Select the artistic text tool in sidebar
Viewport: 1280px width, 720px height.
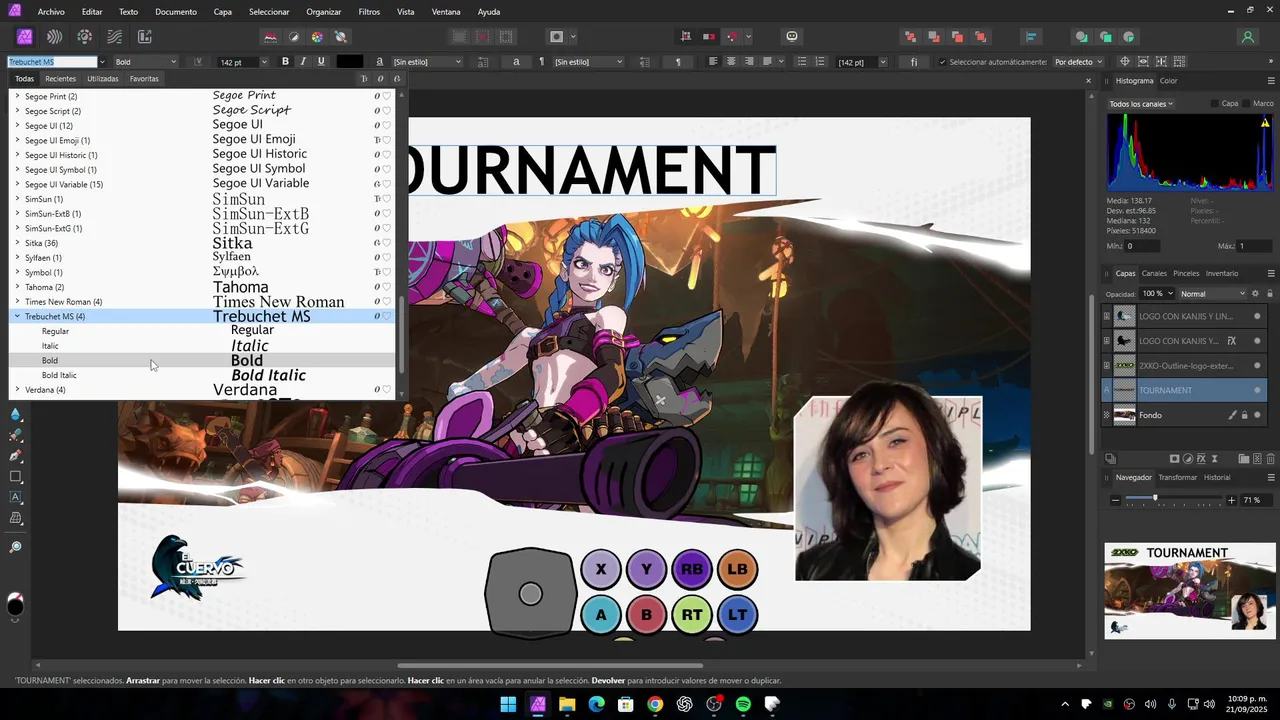[15, 497]
